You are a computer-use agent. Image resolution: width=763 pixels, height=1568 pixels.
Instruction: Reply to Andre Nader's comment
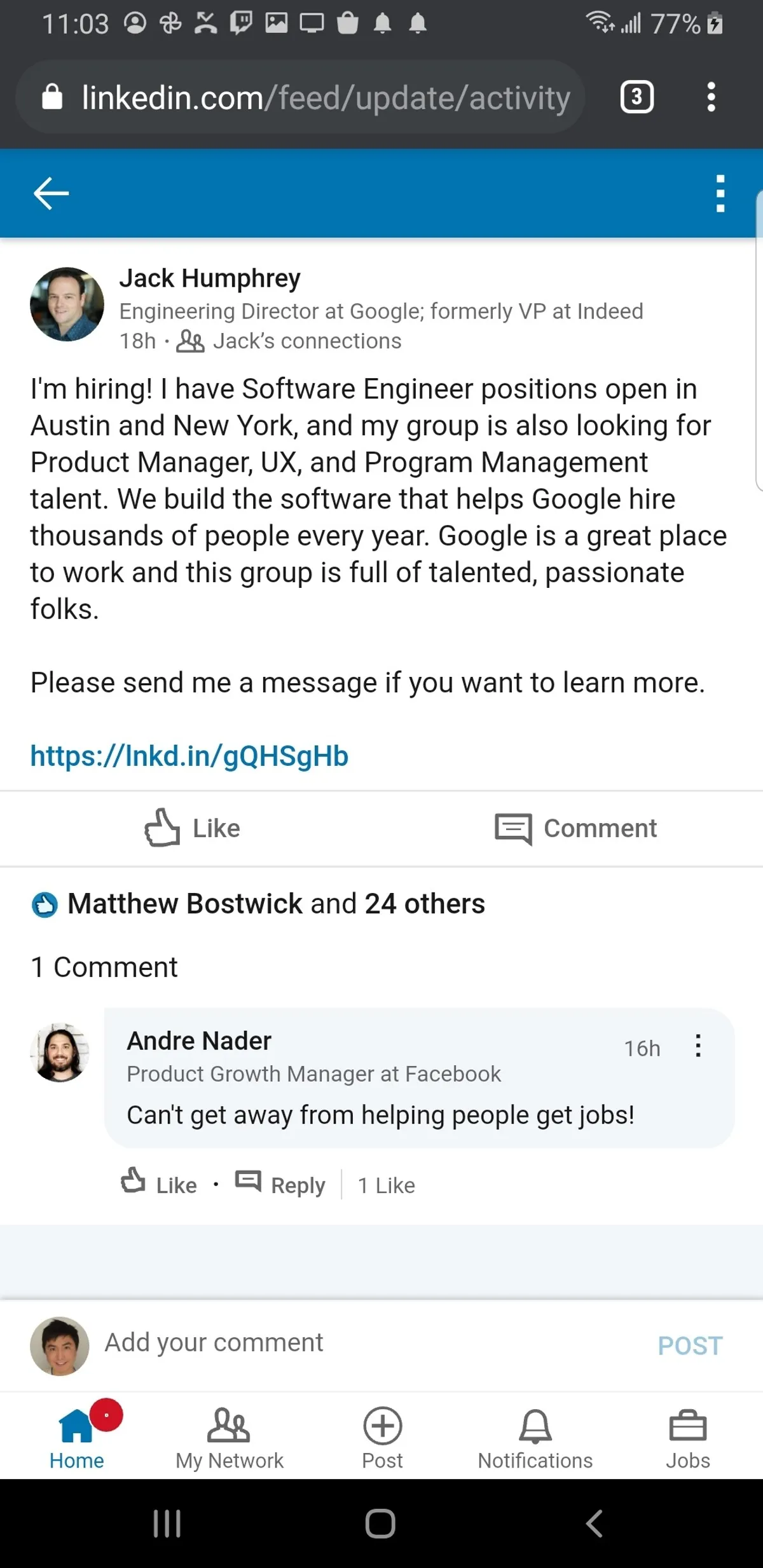(x=280, y=1184)
